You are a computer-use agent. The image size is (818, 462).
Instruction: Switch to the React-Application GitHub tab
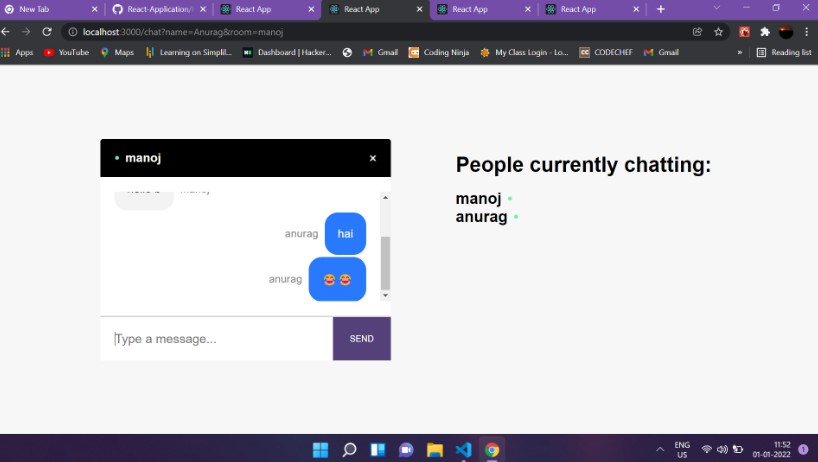(x=159, y=9)
